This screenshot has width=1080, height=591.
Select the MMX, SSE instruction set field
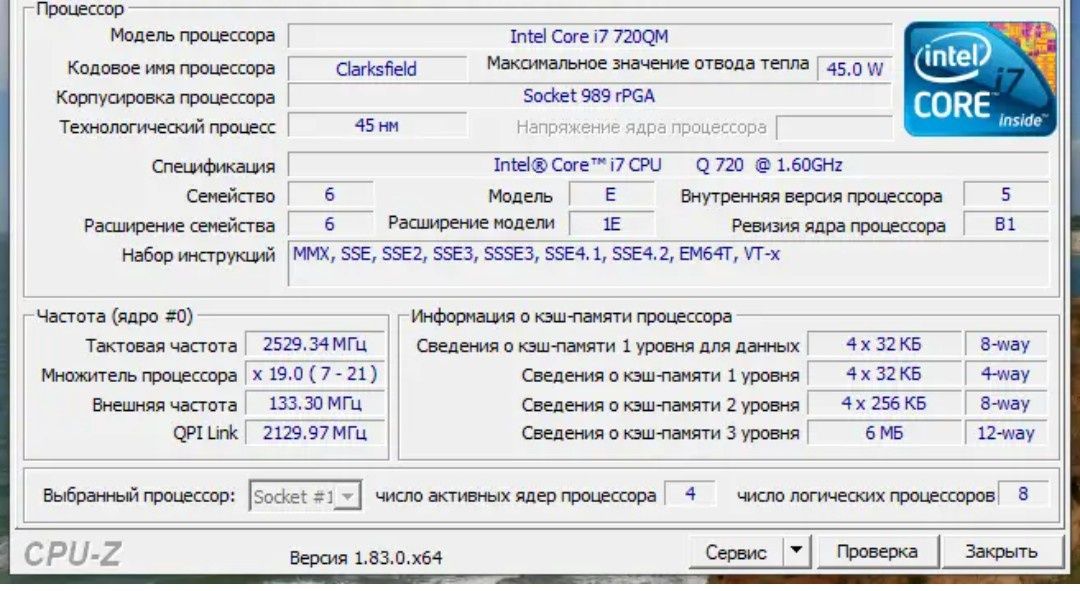tap(668, 263)
